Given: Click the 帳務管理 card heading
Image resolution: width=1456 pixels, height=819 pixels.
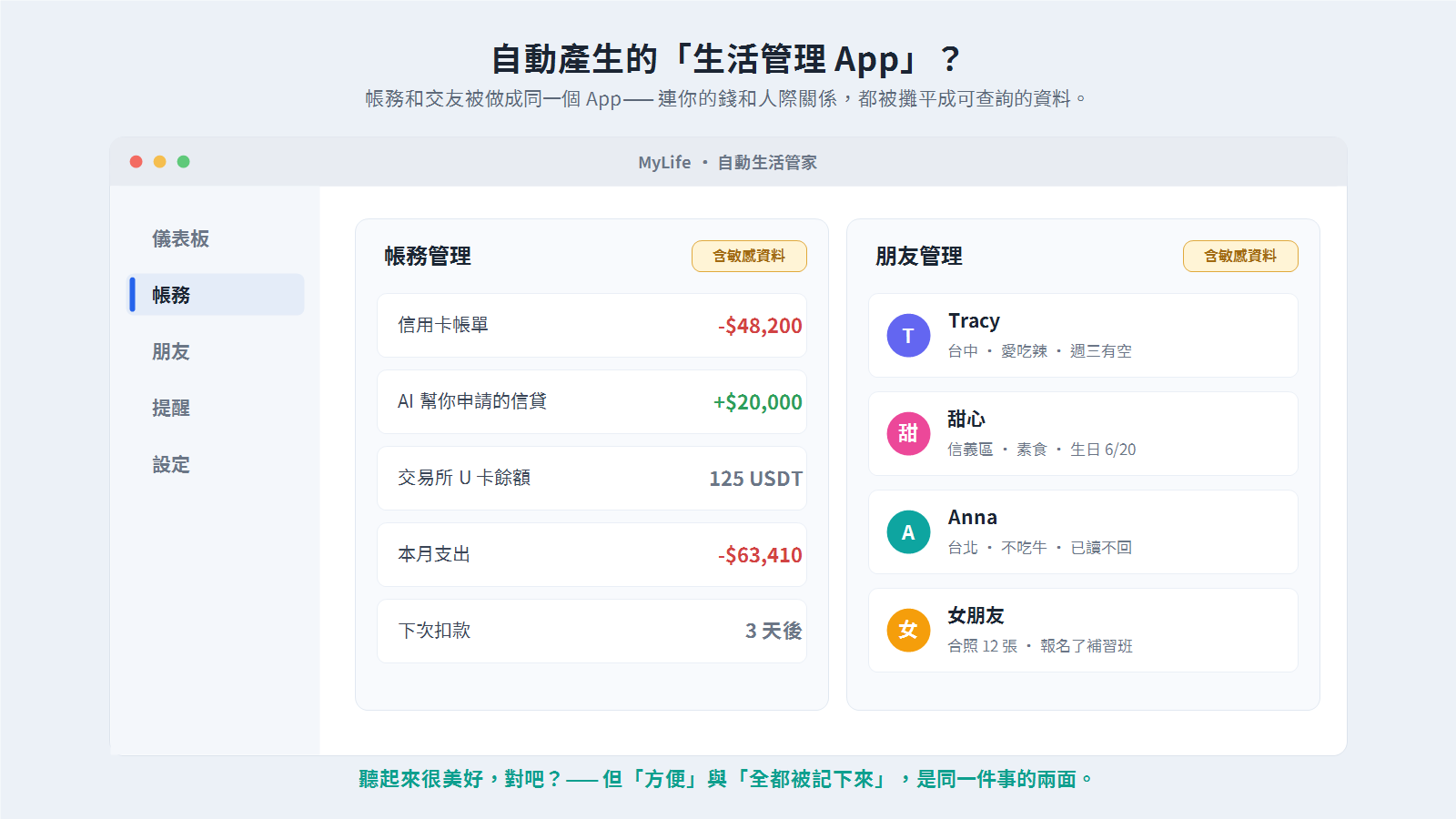Looking at the screenshot, I should click(428, 257).
